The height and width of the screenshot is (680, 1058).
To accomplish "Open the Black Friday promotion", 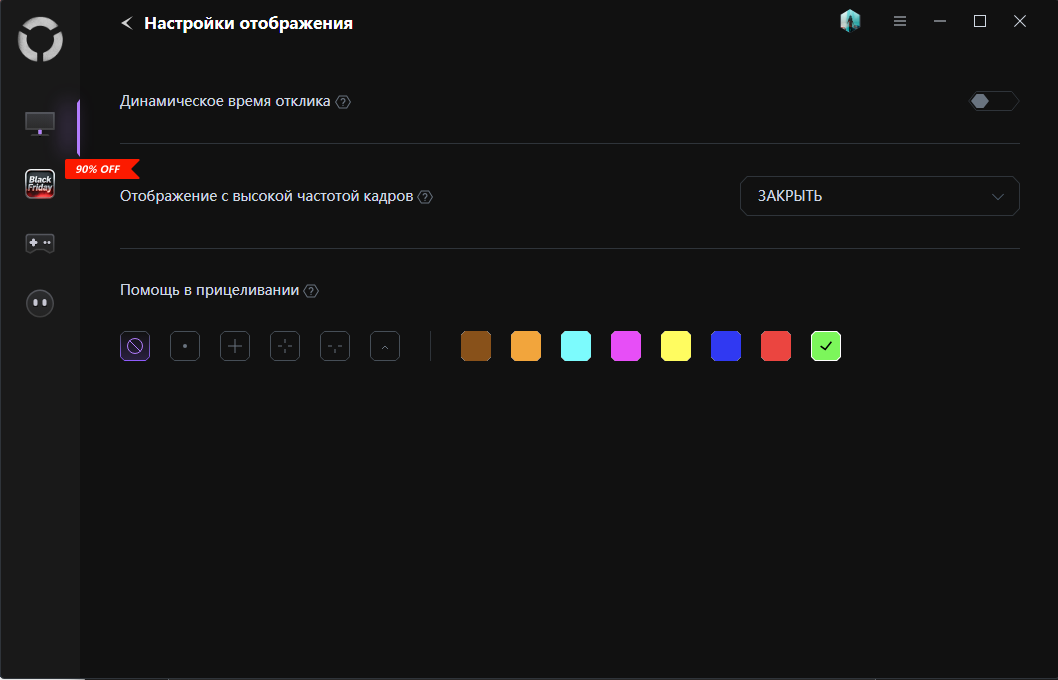I will tap(40, 183).
